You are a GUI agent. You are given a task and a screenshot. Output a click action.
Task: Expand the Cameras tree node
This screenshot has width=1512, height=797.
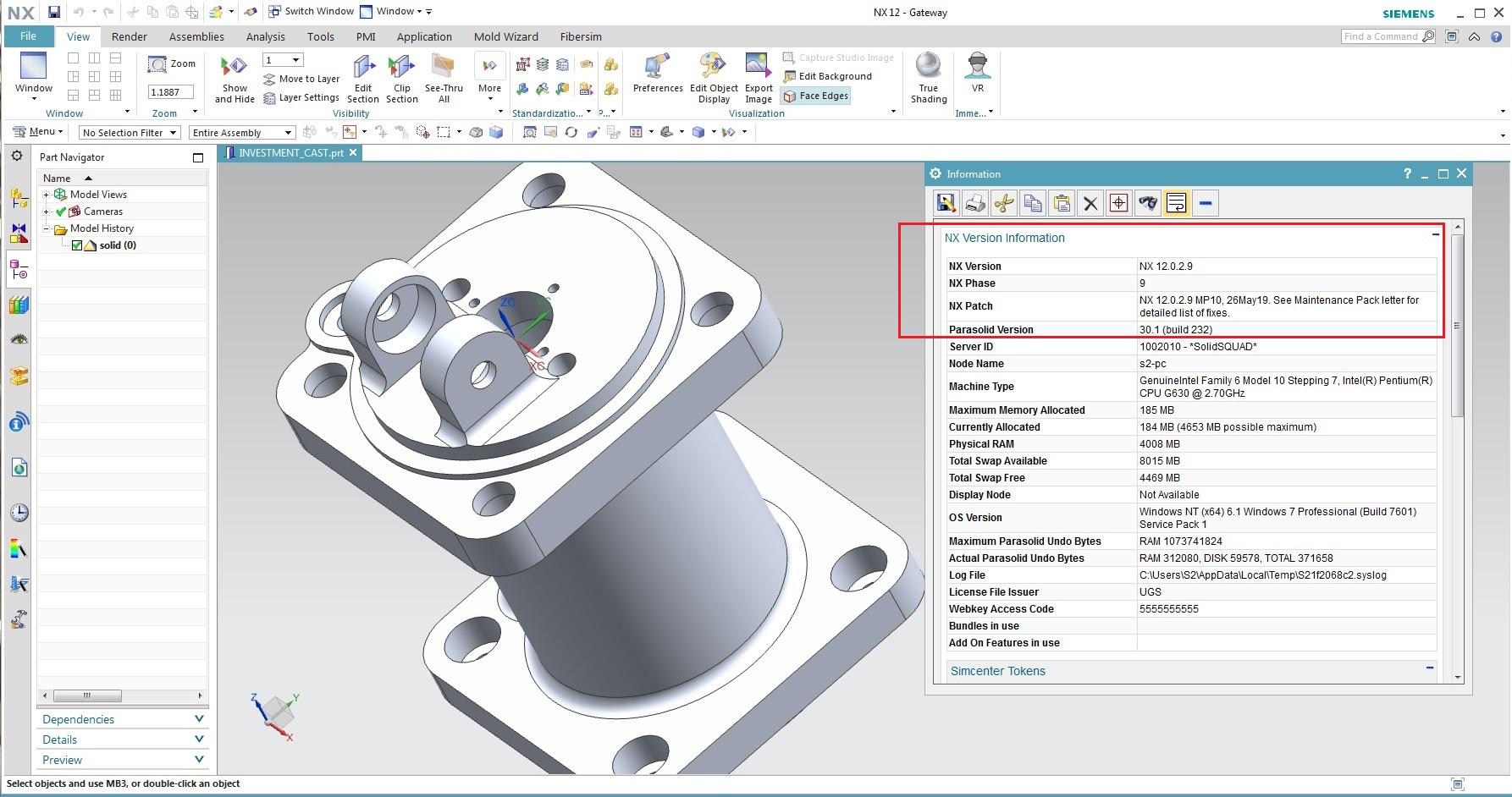(x=47, y=212)
